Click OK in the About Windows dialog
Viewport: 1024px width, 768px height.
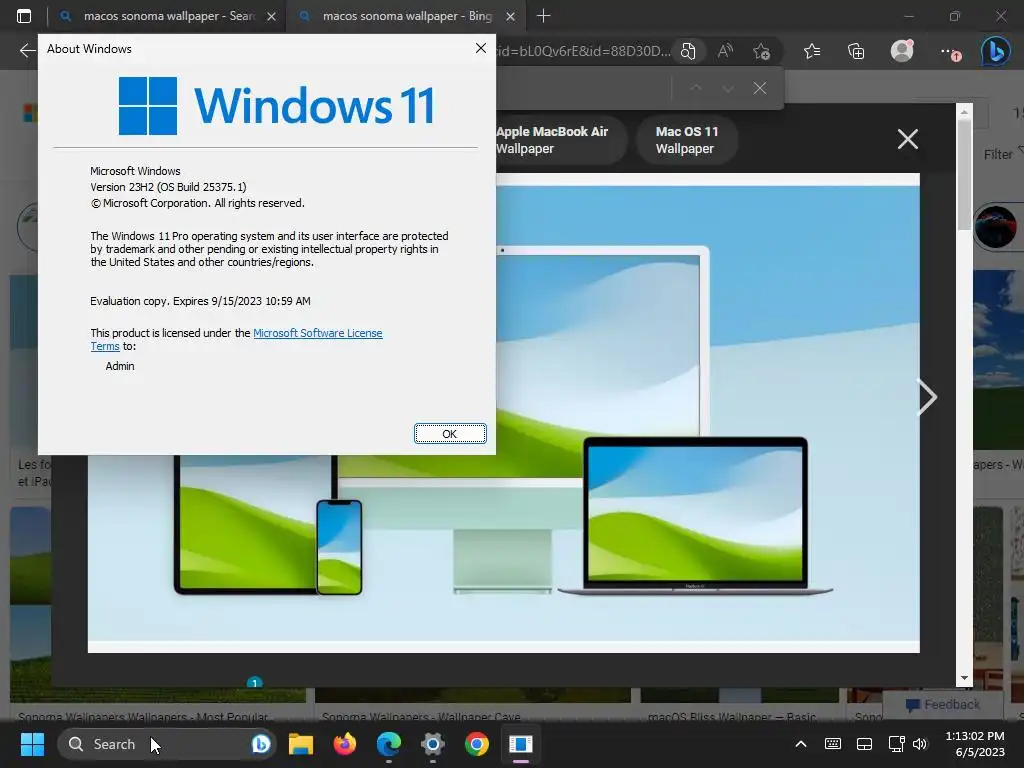[450, 434]
